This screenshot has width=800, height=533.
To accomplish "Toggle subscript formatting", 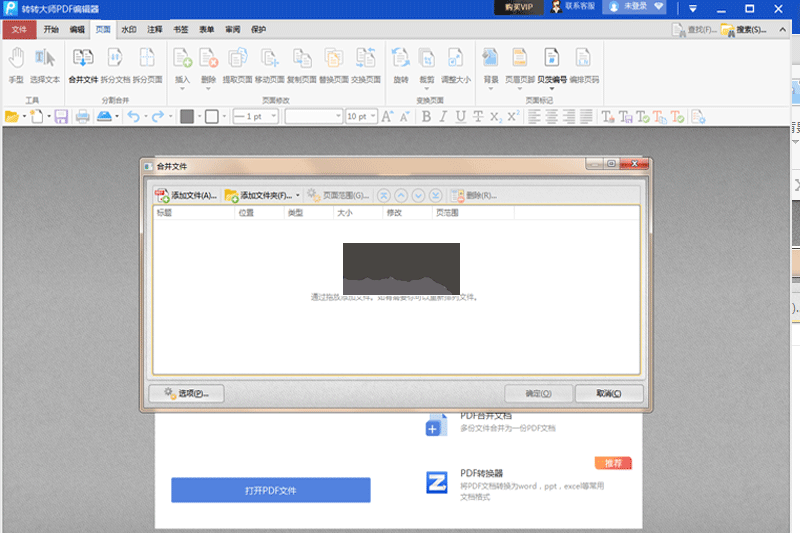I will coord(495,117).
